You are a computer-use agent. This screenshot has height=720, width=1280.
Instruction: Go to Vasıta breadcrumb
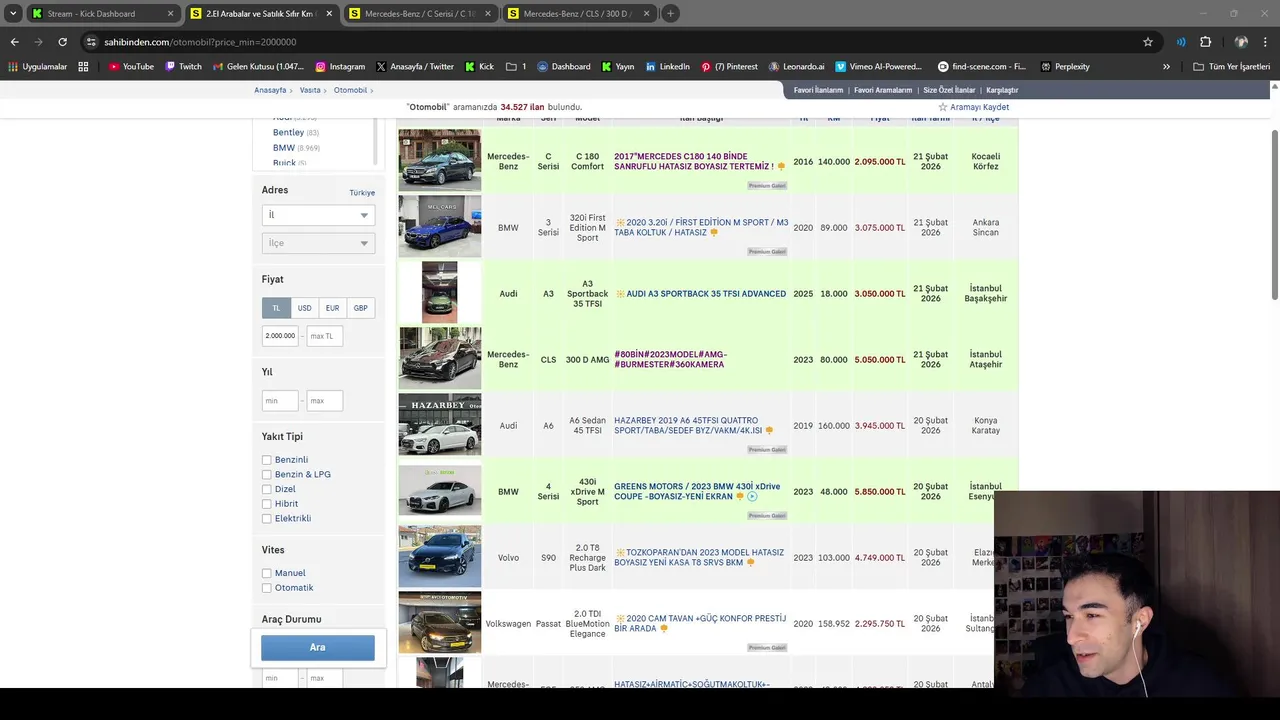(x=310, y=90)
